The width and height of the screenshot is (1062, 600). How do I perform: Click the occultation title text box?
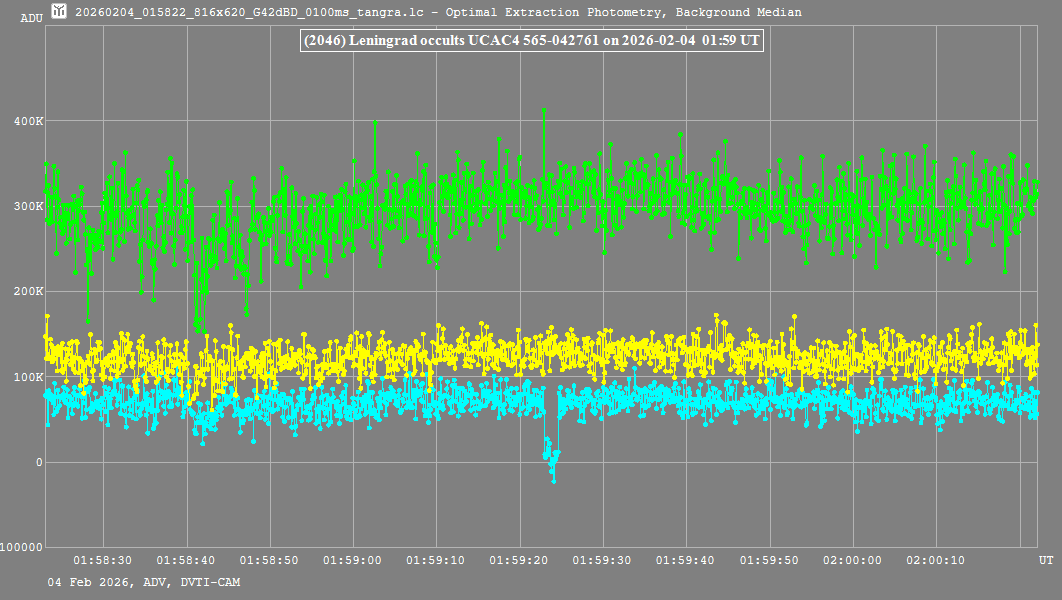tap(531, 41)
